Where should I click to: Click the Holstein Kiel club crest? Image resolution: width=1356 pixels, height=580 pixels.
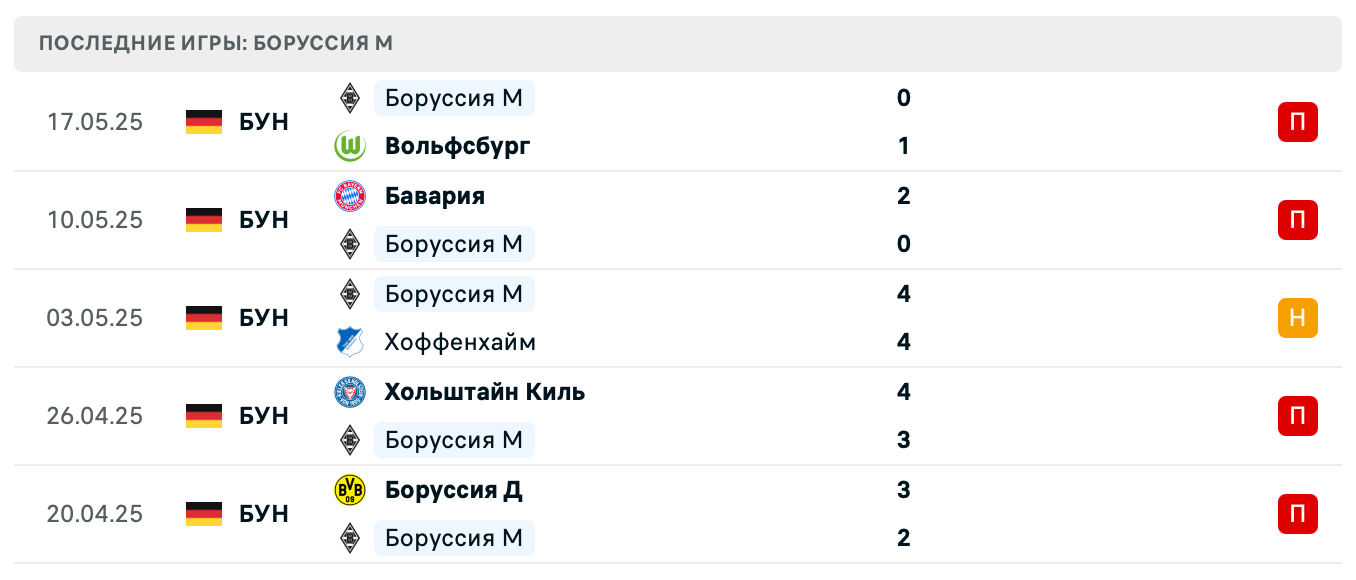coord(350,392)
